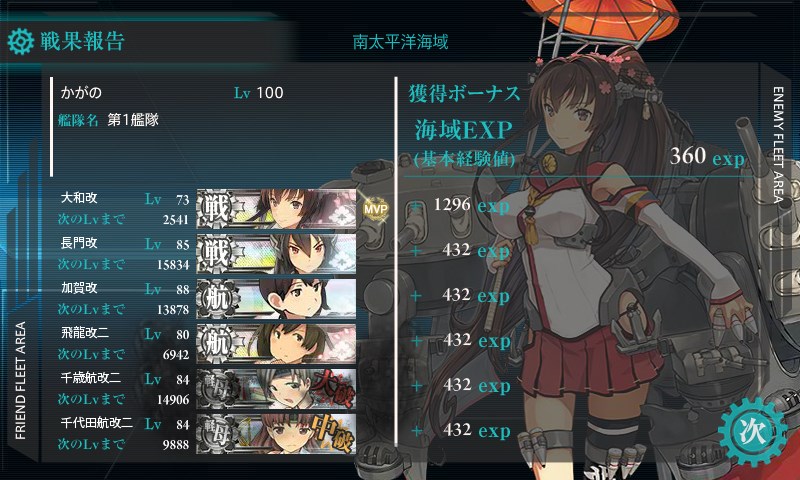800x480 pixels.
Task: Click the gear icon beside 戦果報告
Action: point(21,42)
